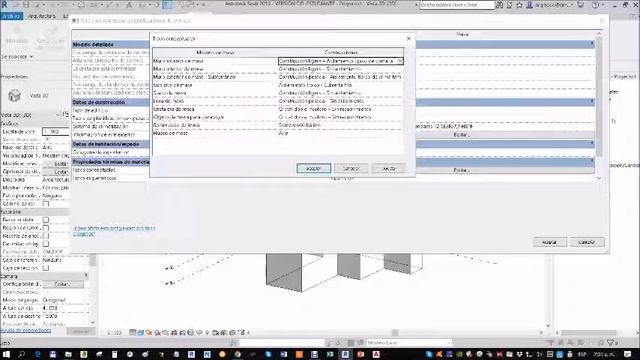Click the Revit application logo

[x=5, y=4]
